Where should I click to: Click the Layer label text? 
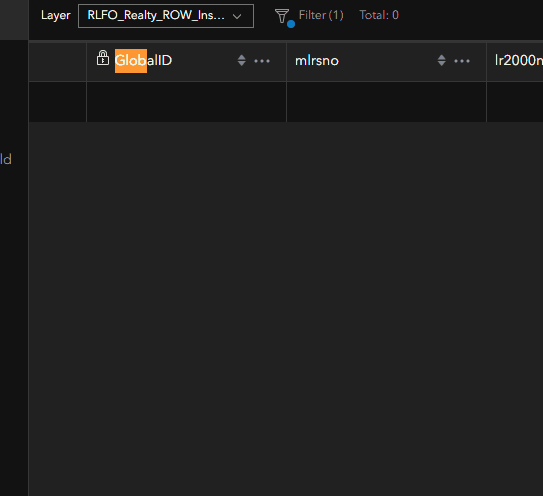(55, 16)
